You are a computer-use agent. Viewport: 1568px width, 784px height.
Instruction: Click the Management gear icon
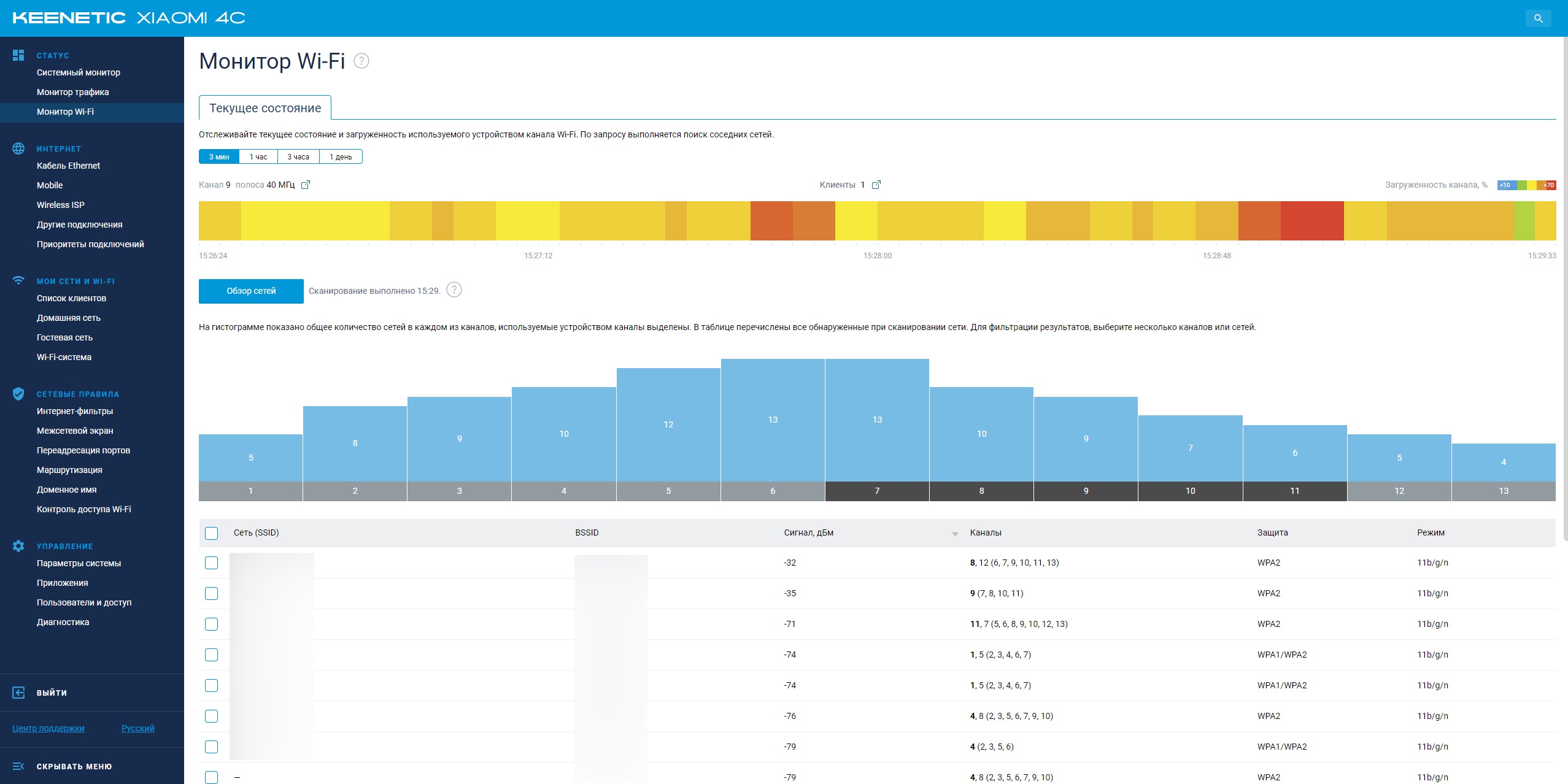pos(18,546)
